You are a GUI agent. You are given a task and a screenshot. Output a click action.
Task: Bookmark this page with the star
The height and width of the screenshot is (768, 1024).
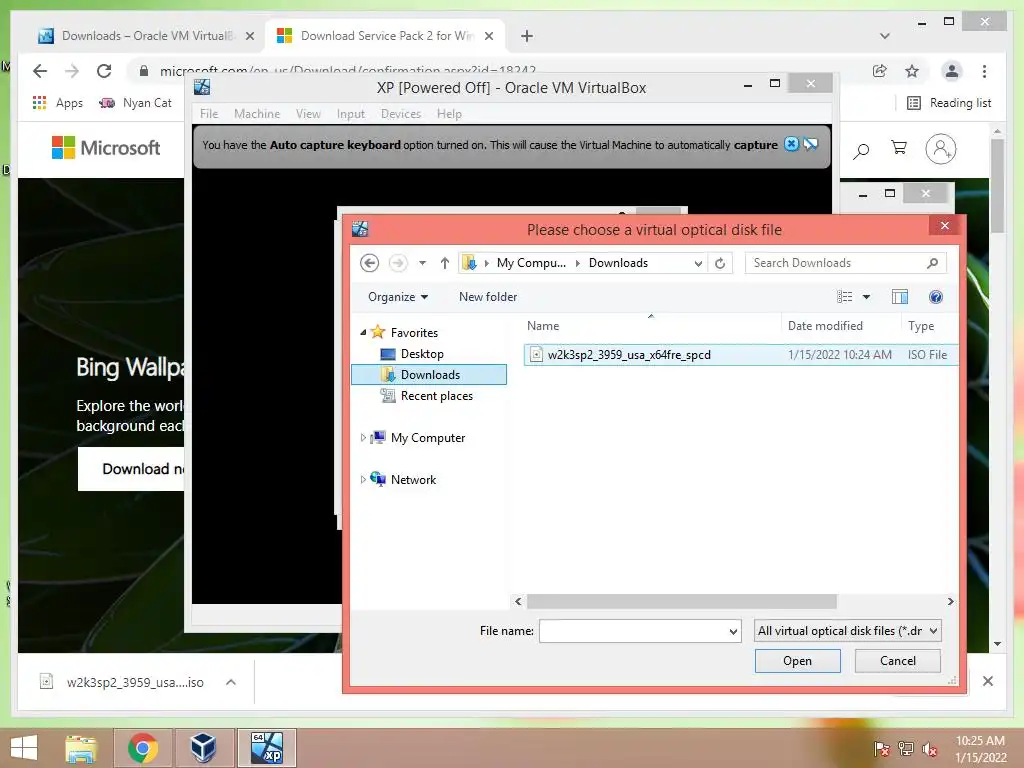912,71
